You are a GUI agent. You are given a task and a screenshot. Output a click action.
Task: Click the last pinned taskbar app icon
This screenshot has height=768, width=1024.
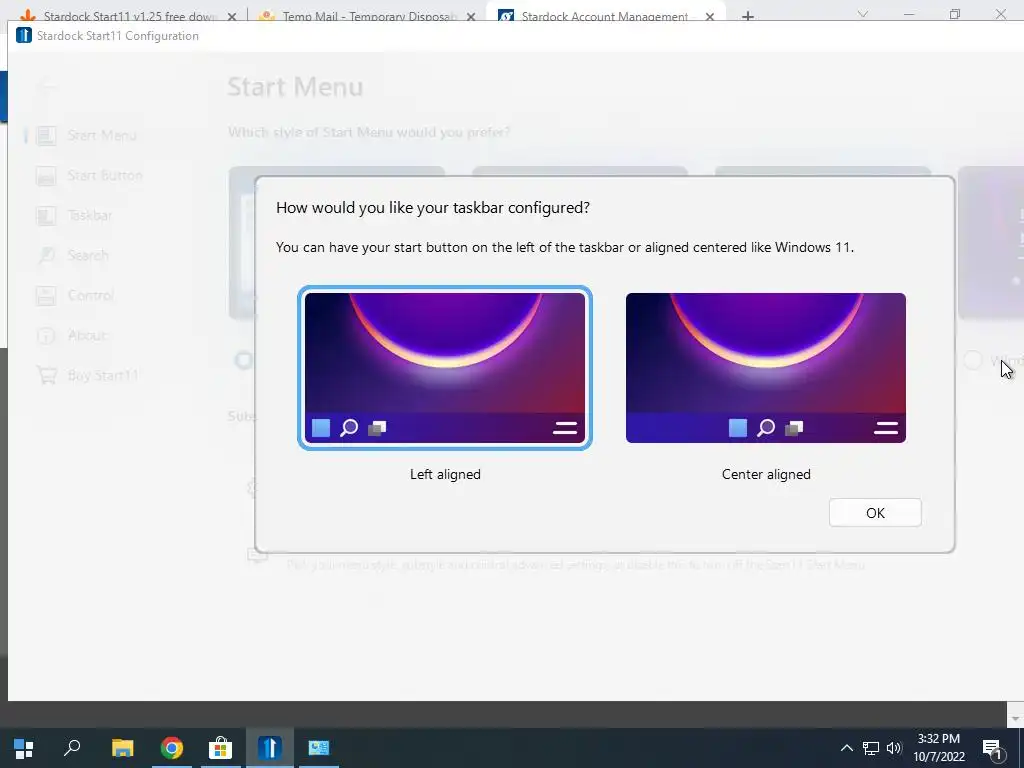point(319,748)
